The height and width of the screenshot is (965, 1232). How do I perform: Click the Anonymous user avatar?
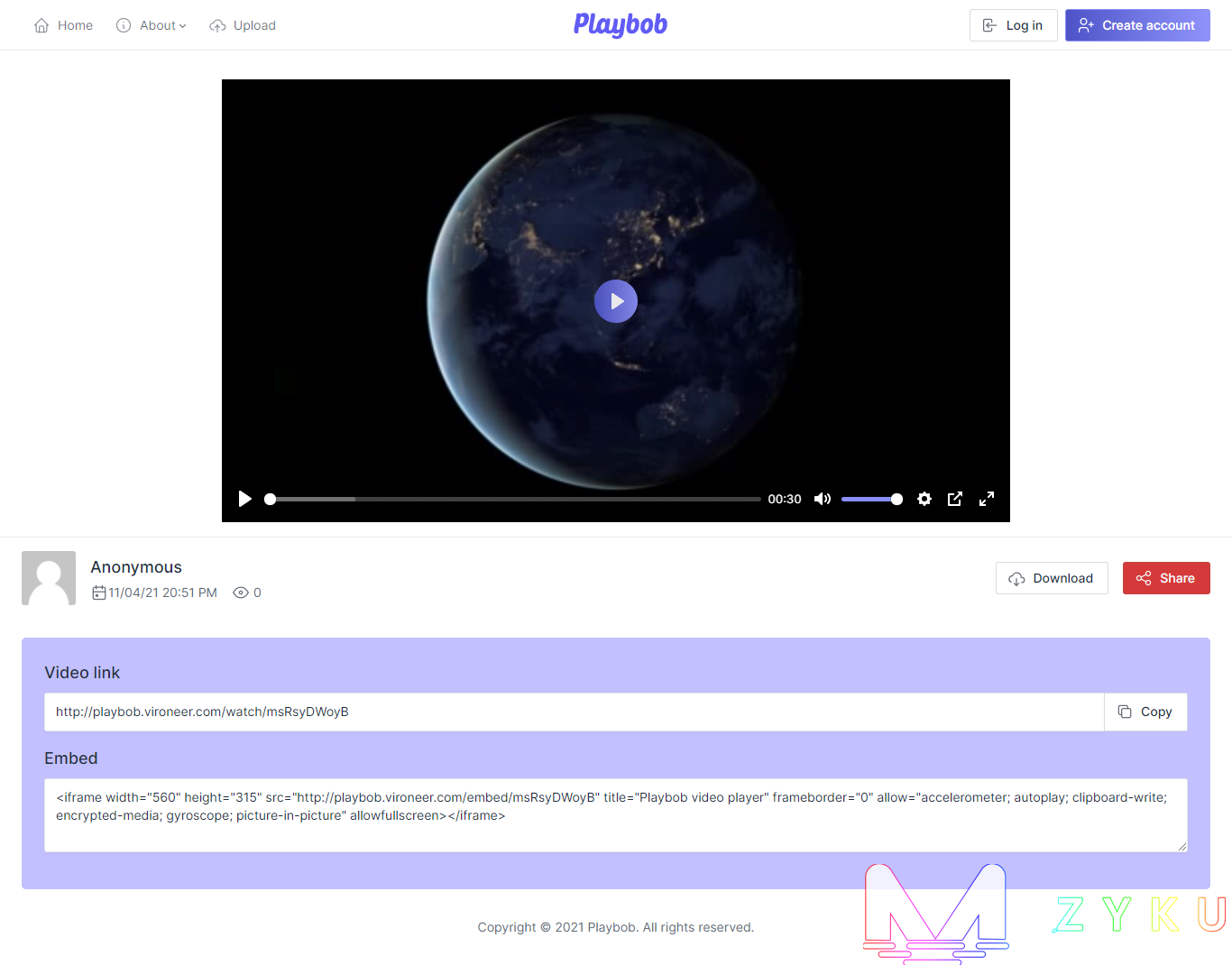(49, 578)
